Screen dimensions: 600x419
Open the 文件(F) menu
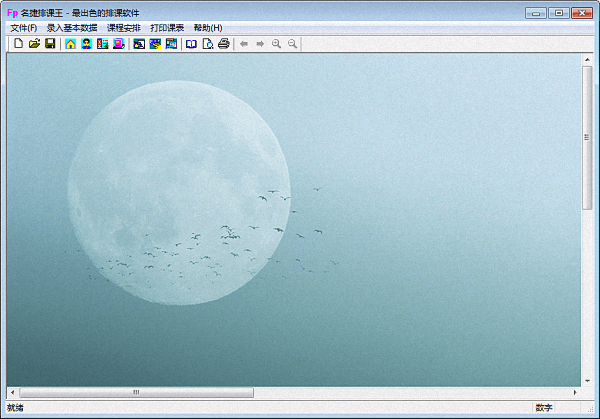pos(23,28)
